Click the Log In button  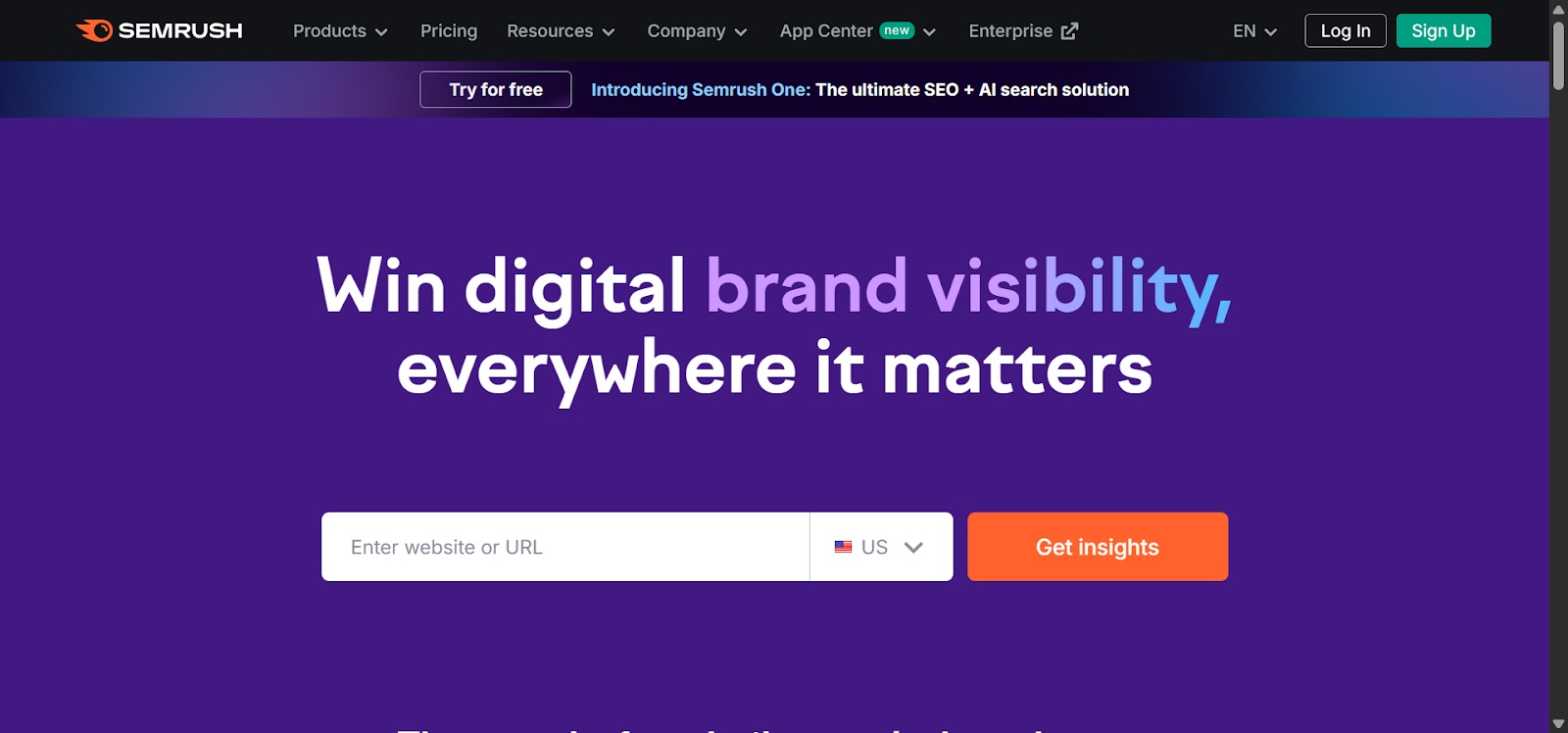[x=1345, y=31]
